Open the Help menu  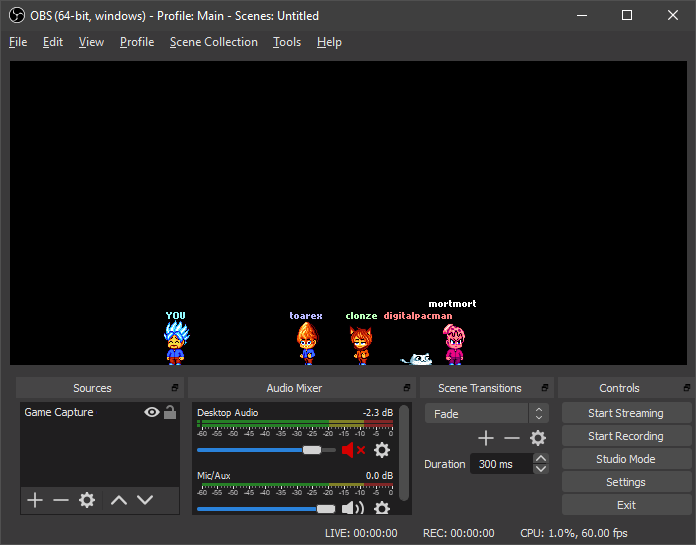[329, 42]
